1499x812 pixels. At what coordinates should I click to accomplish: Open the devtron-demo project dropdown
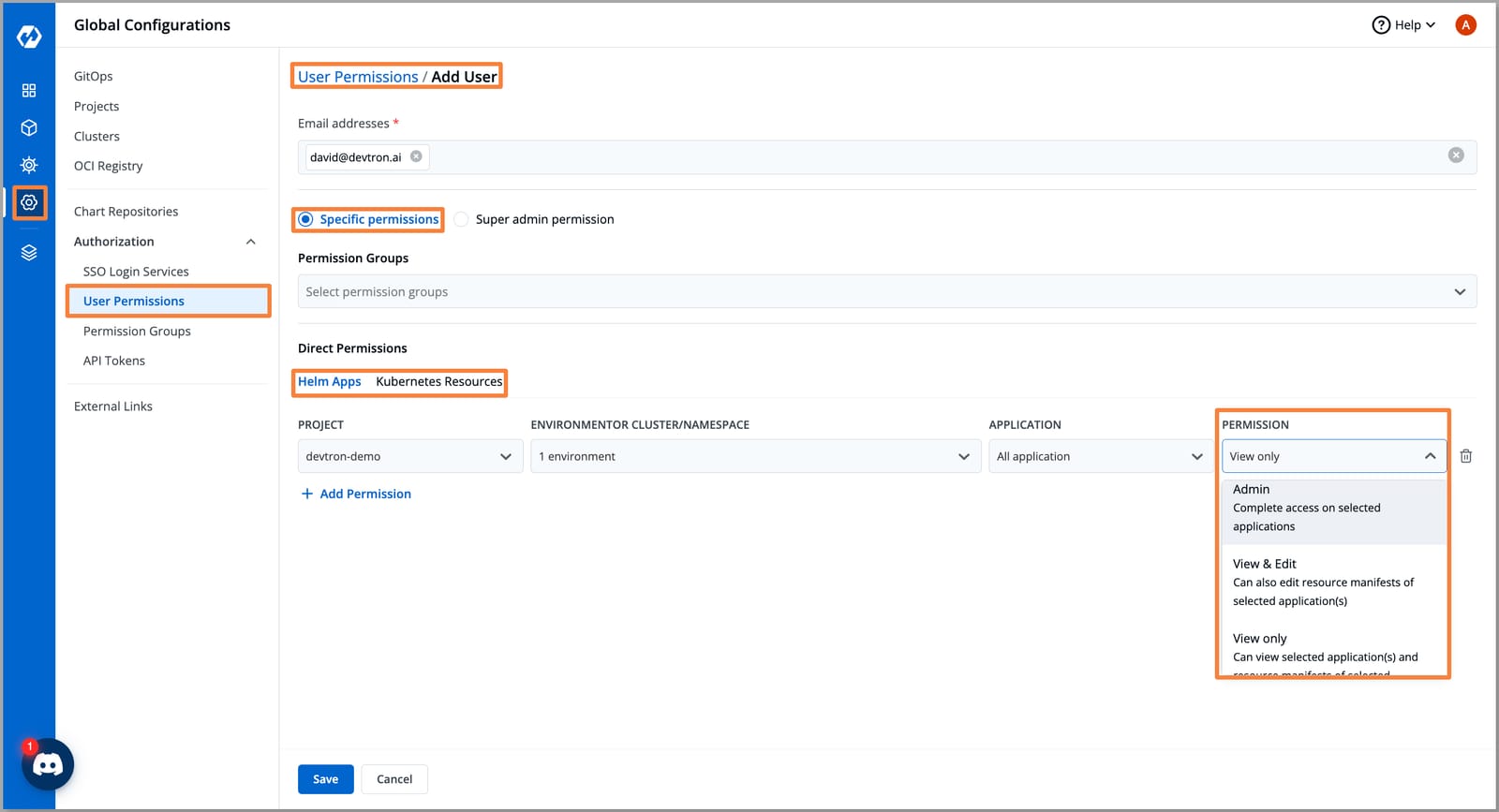point(409,456)
